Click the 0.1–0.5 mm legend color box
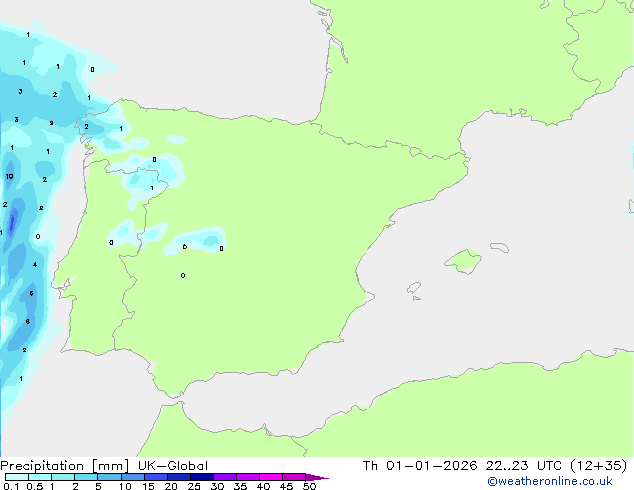The image size is (634, 490). (x=17, y=477)
